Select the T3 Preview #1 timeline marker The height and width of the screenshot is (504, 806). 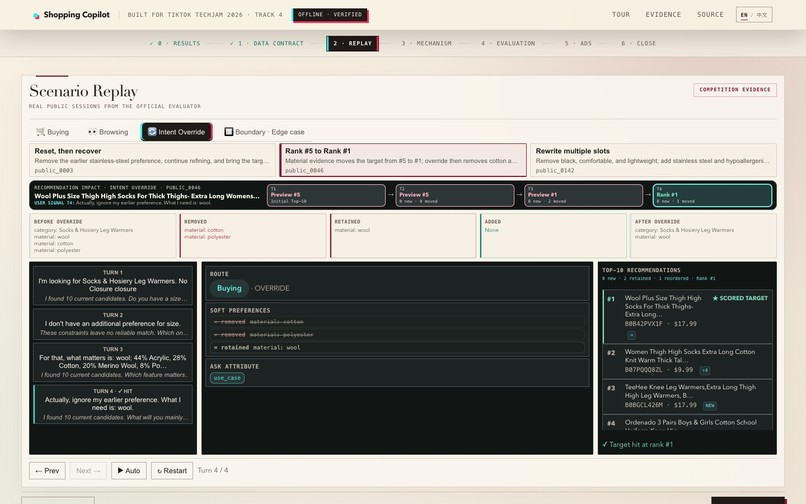click(583, 195)
